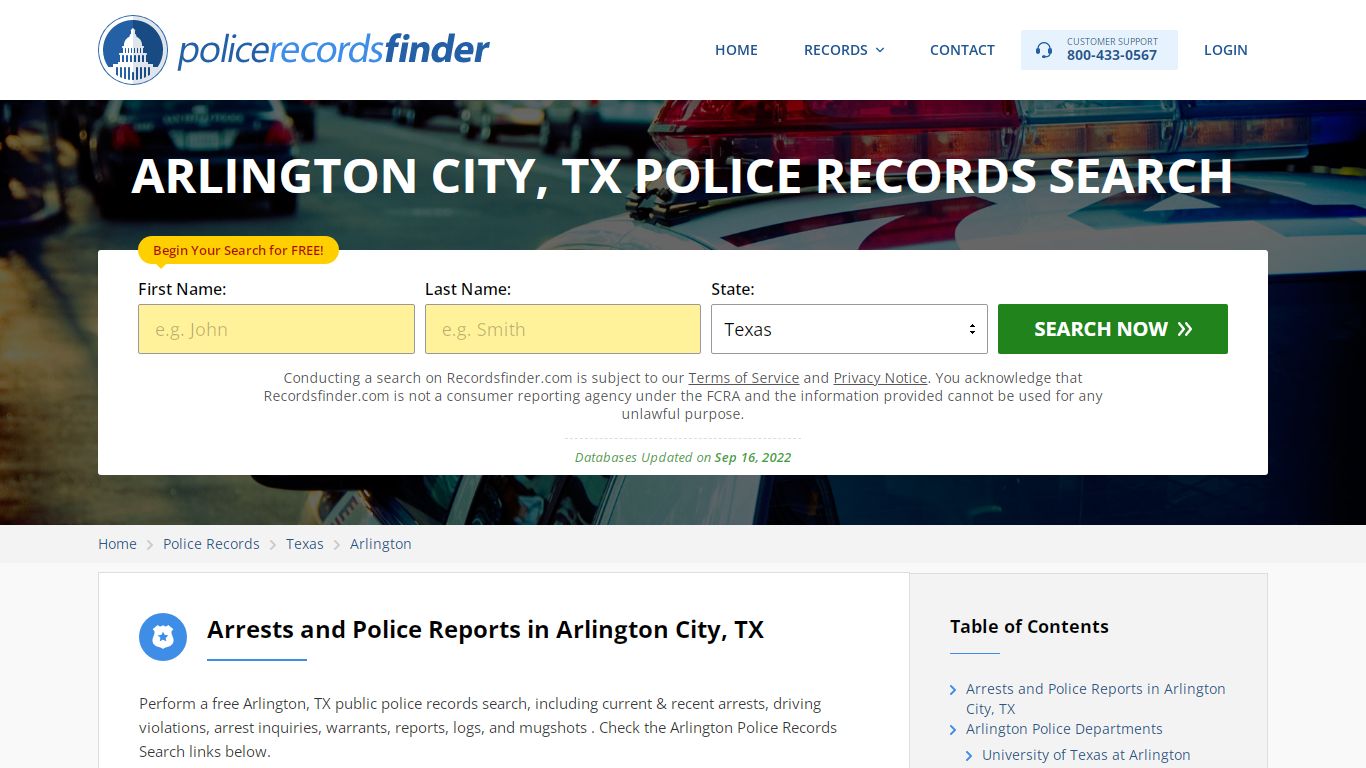Focus the First Name input field
This screenshot has height=768, width=1366.
(276, 329)
